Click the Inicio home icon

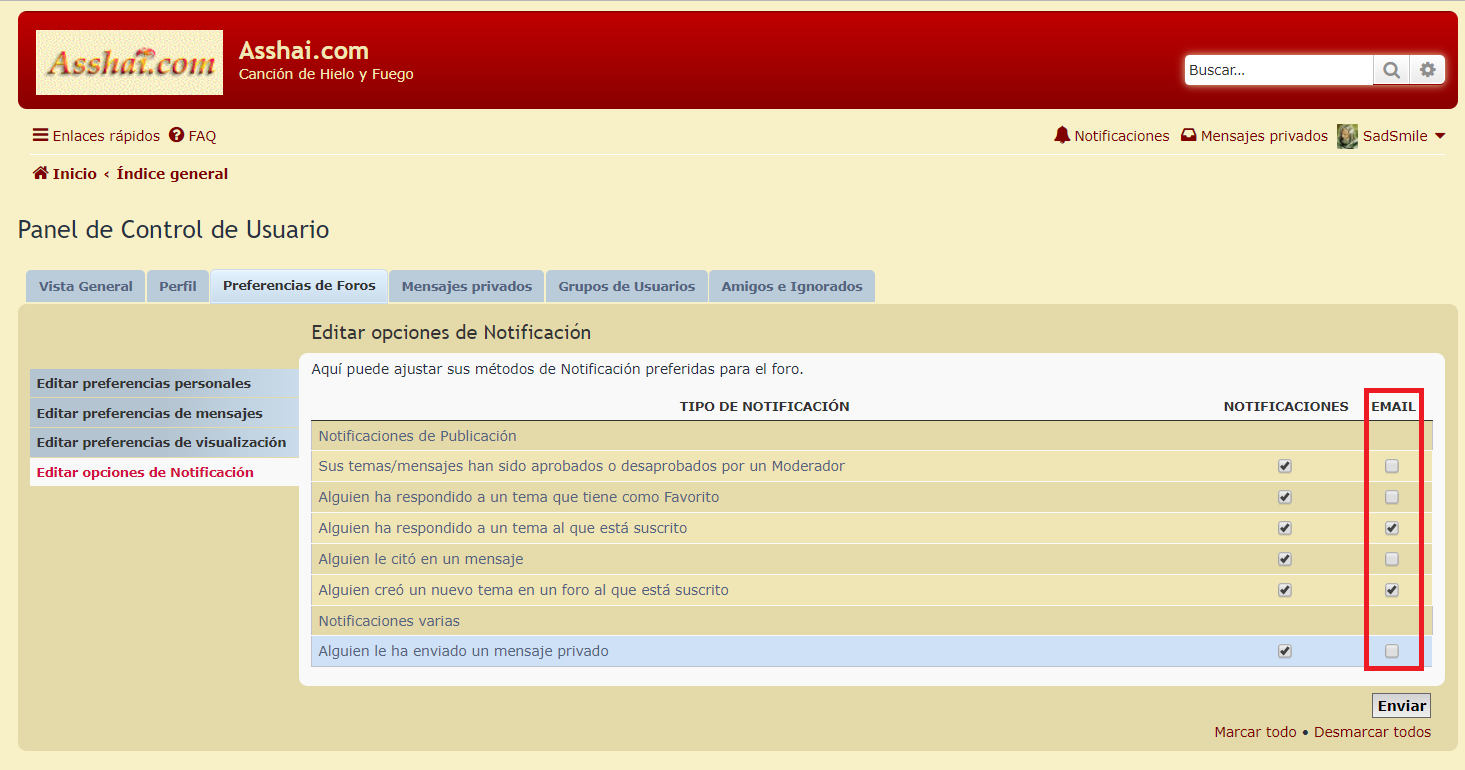pyautogui.click(x=41, y=173)
